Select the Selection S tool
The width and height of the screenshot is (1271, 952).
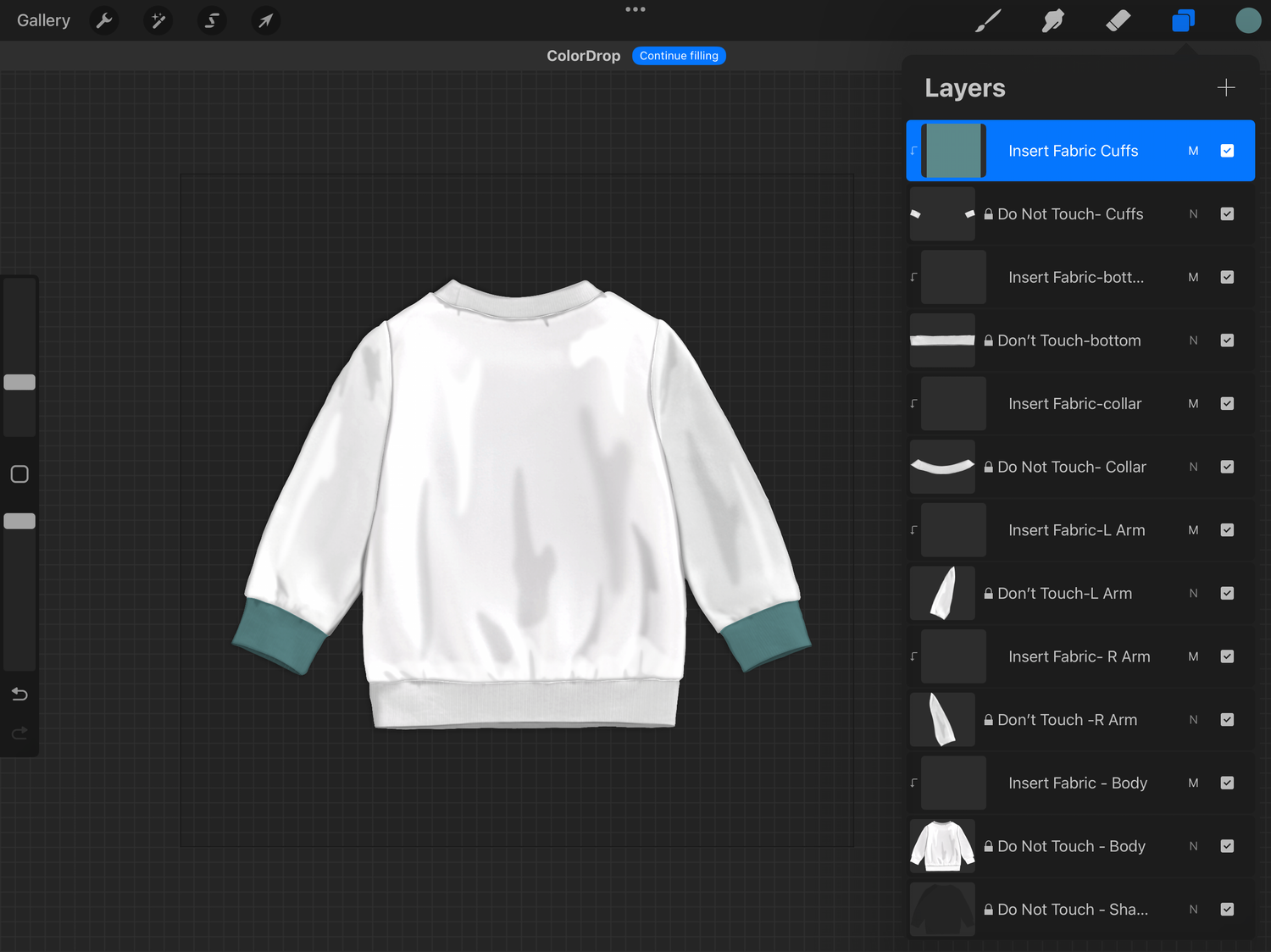coord(212,20)
